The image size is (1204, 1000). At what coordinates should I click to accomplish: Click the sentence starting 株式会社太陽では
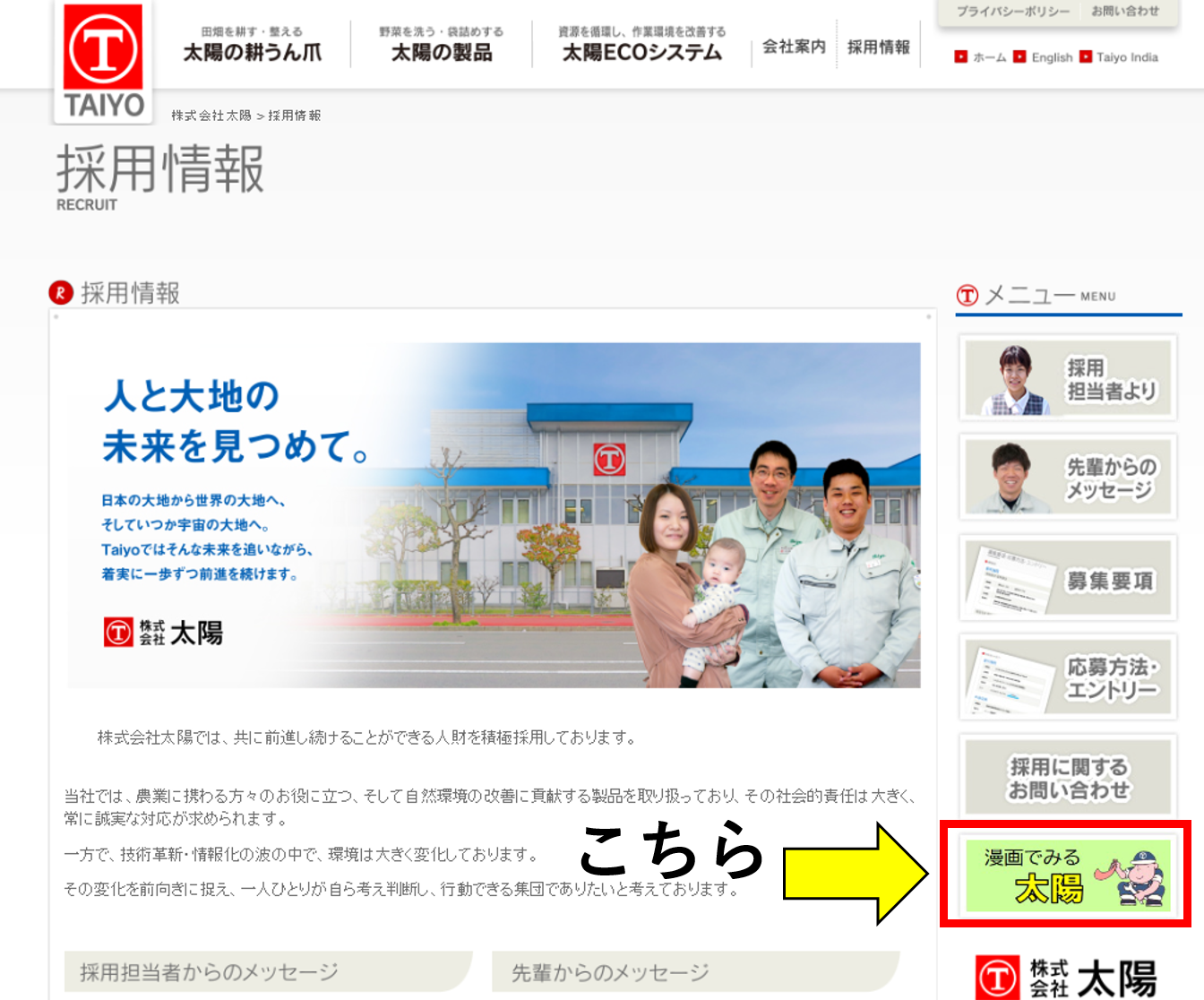click(x=368, y=737)
